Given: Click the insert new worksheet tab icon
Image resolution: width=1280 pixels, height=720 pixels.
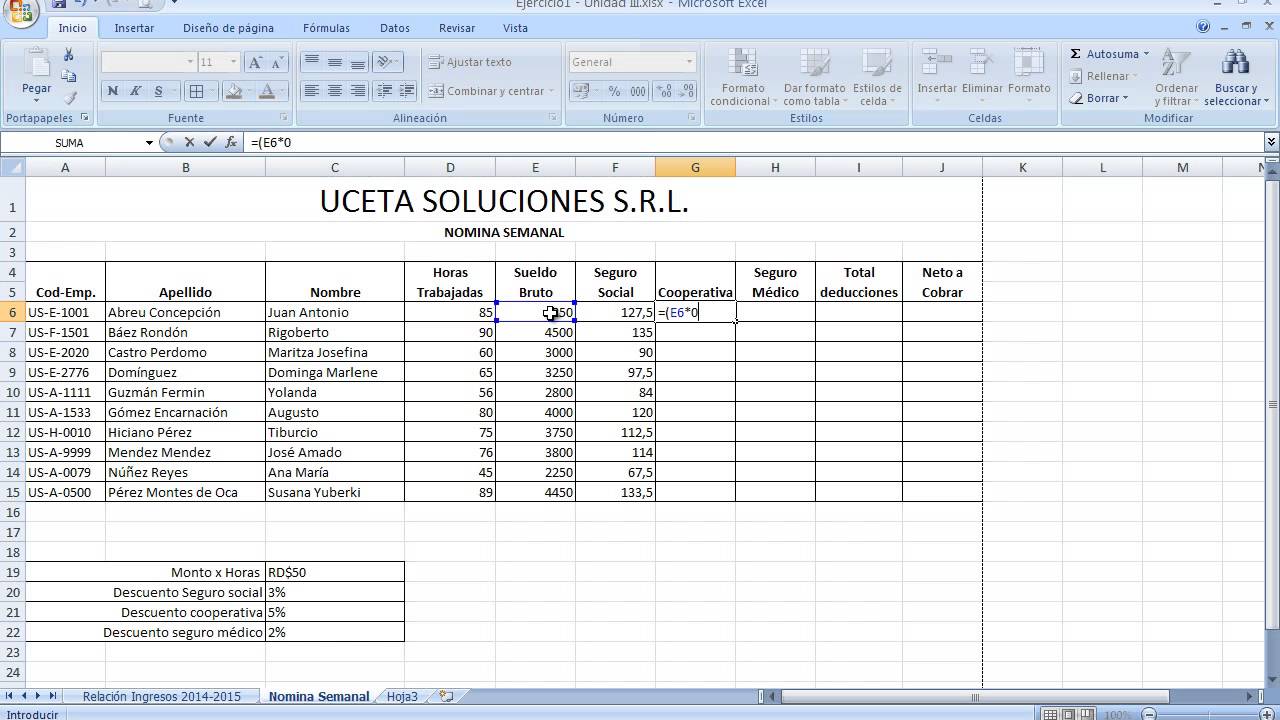Looking at the screenshot, I should click(446, 696).
